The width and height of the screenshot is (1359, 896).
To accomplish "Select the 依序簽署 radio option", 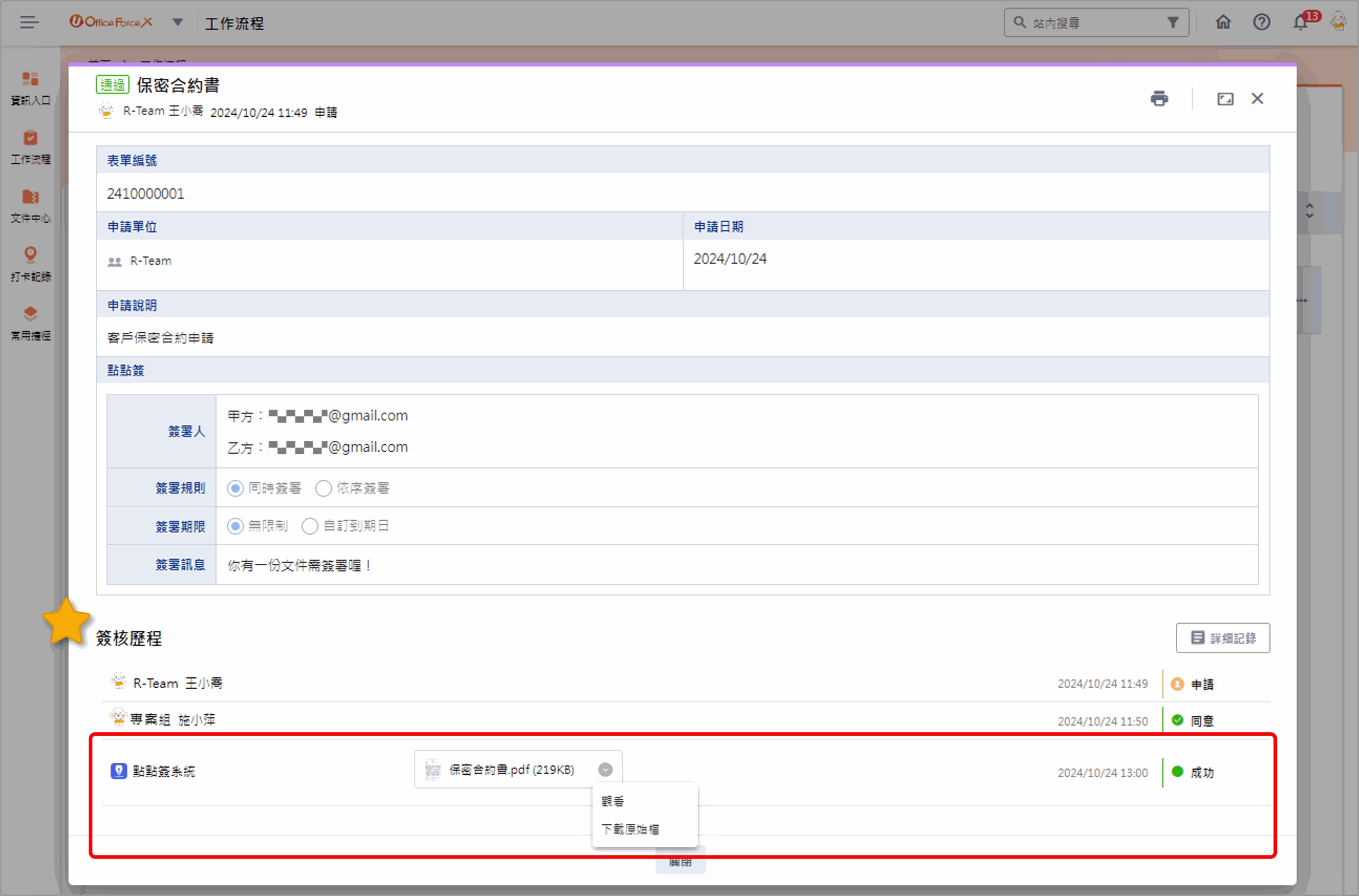I will (324, 488).
